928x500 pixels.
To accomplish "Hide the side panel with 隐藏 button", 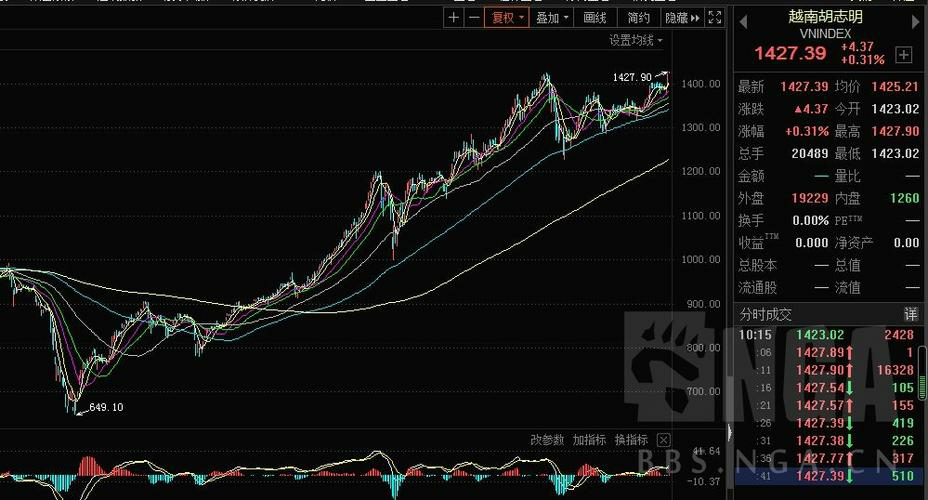I will pyautogui.click(x=682, y=18).
